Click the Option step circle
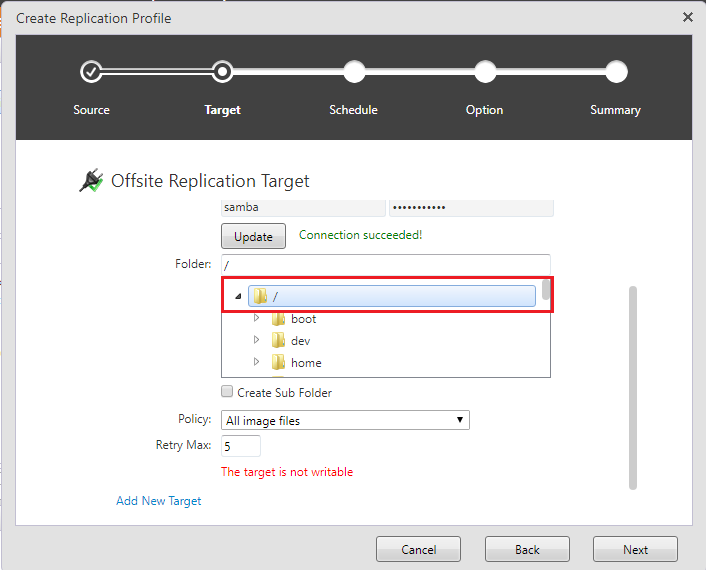 tap(485, 72)
